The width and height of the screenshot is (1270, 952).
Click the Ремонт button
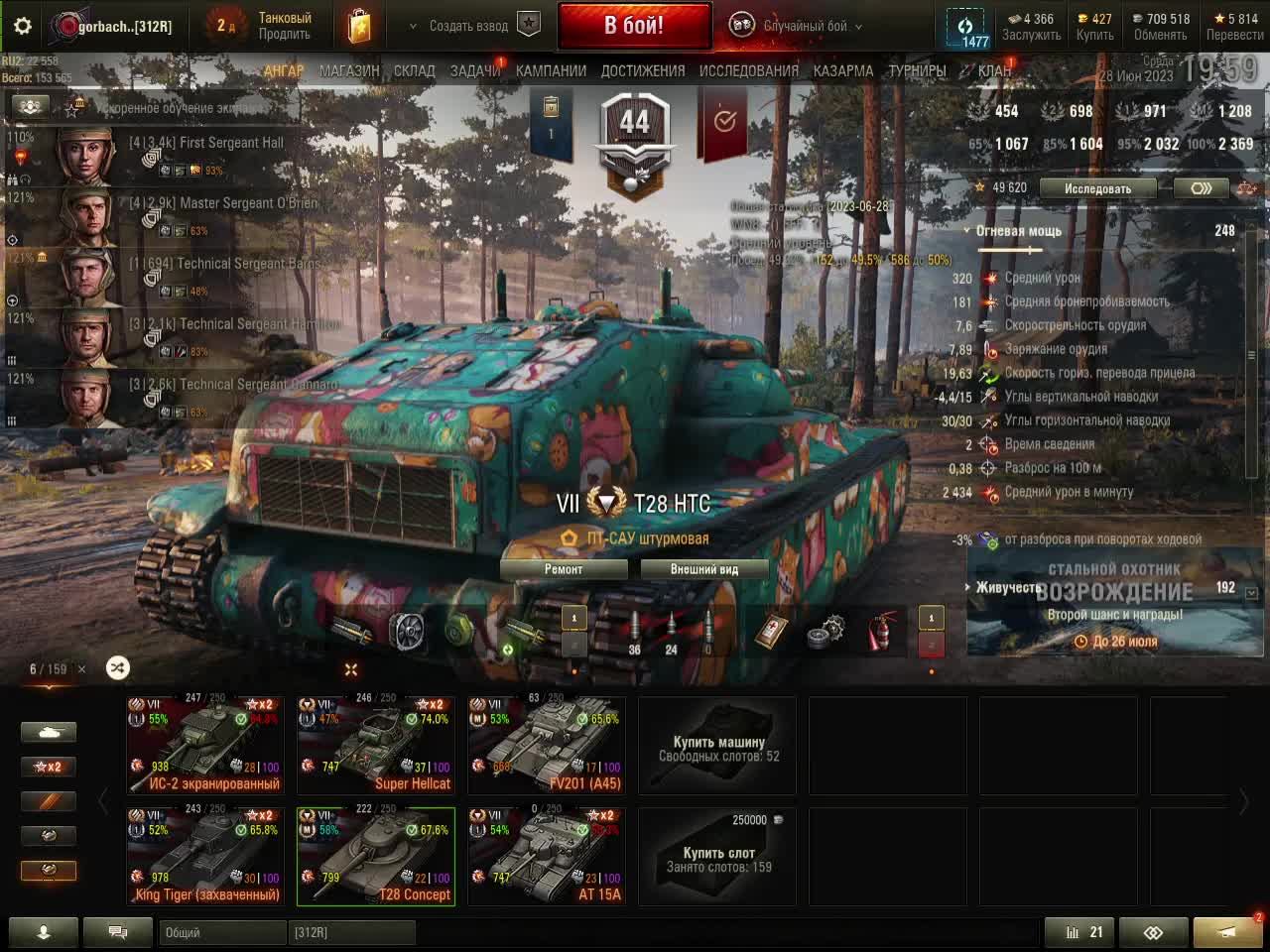pyautogui.click(x=564, y=569)
